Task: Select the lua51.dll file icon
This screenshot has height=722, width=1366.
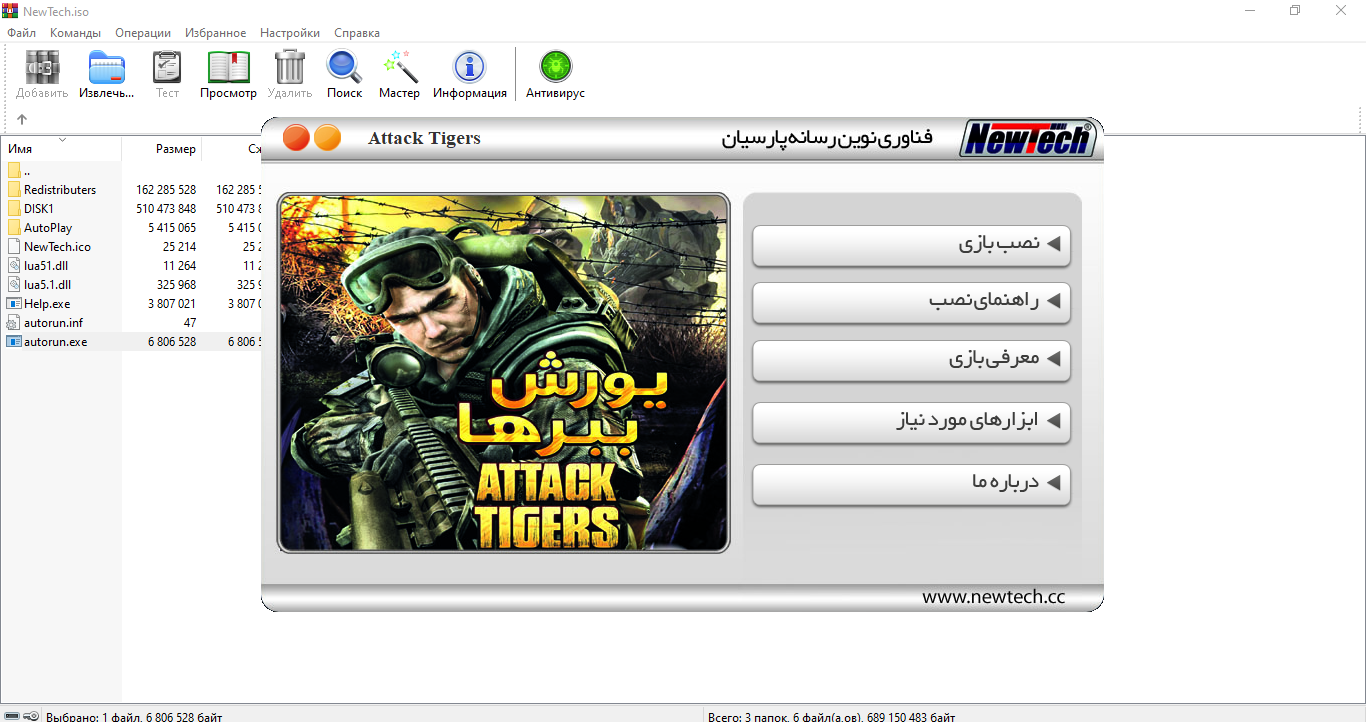Action: tap(14, 266)
